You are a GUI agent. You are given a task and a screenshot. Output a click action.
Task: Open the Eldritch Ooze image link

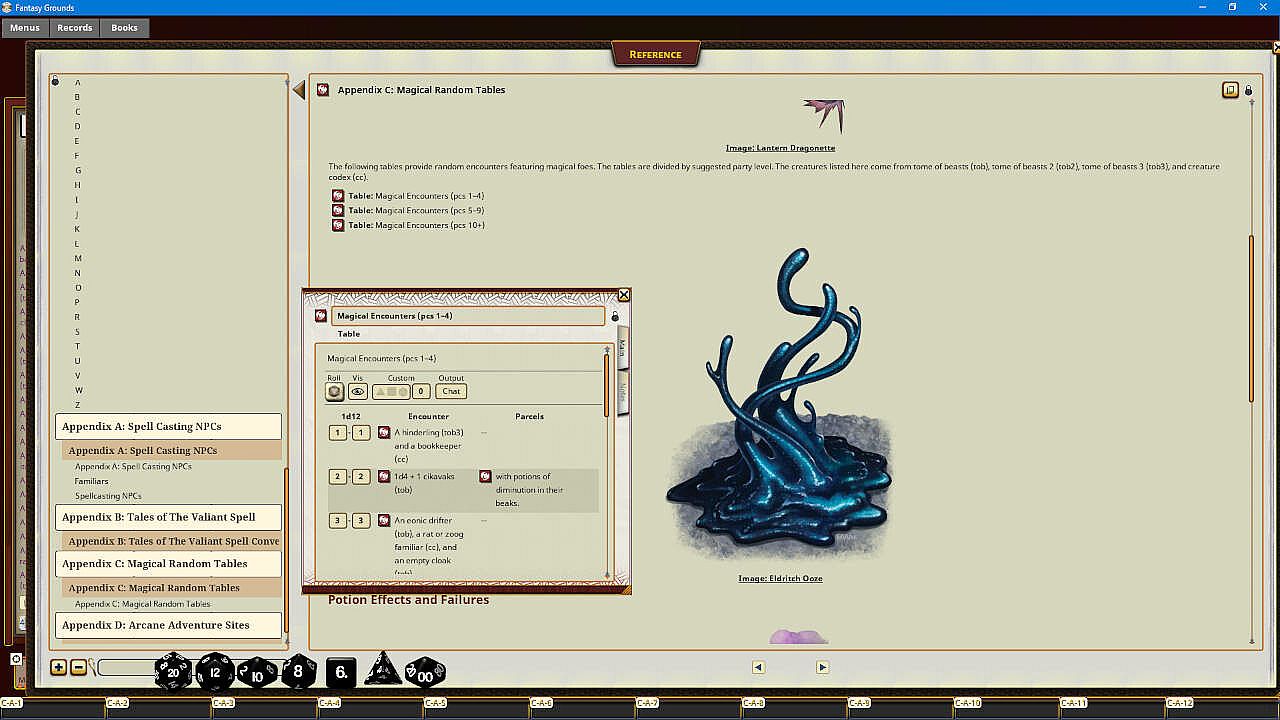pos(780,579)
